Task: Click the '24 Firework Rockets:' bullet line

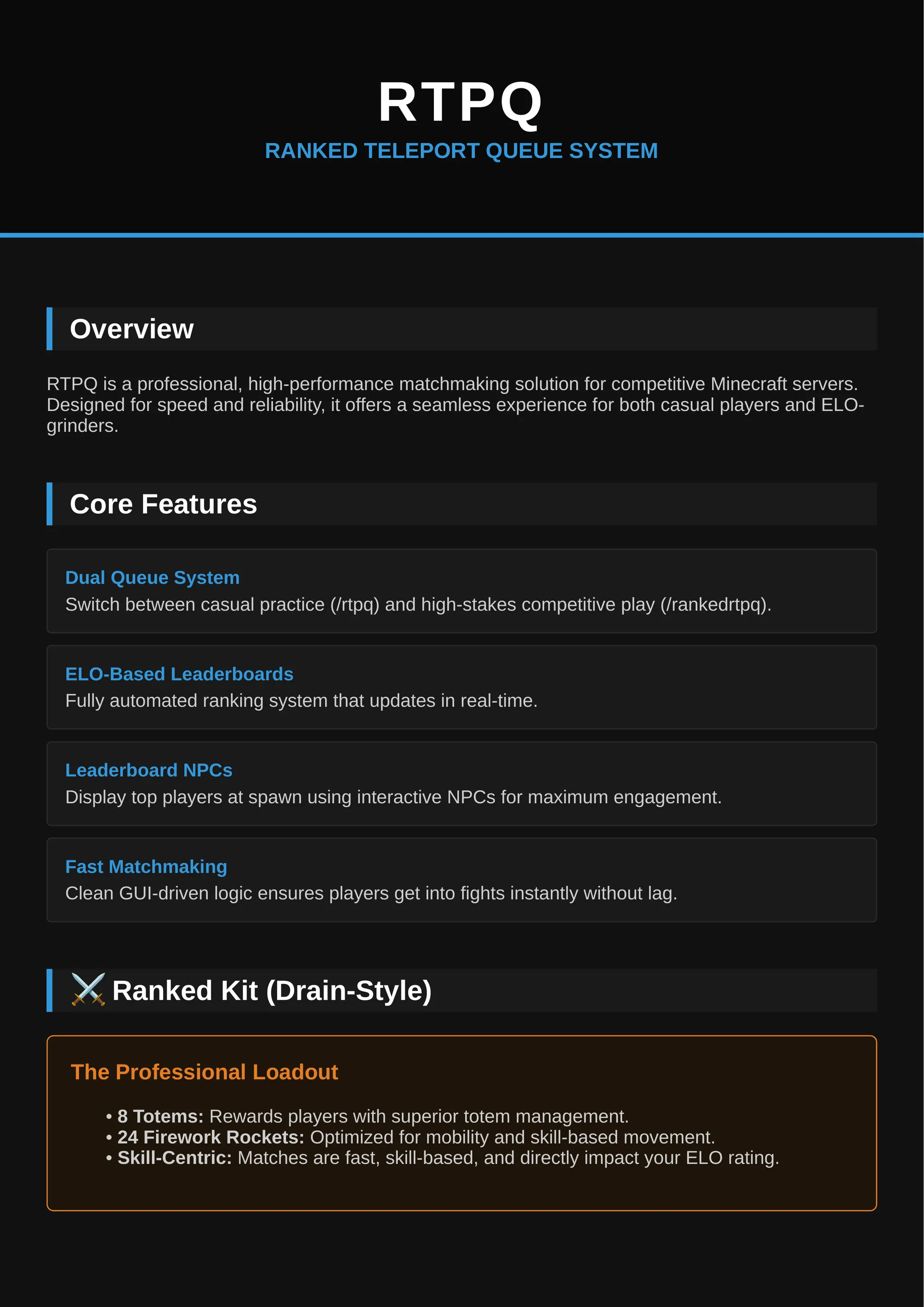Action: pyautogui.click(x=410, y=1137)
